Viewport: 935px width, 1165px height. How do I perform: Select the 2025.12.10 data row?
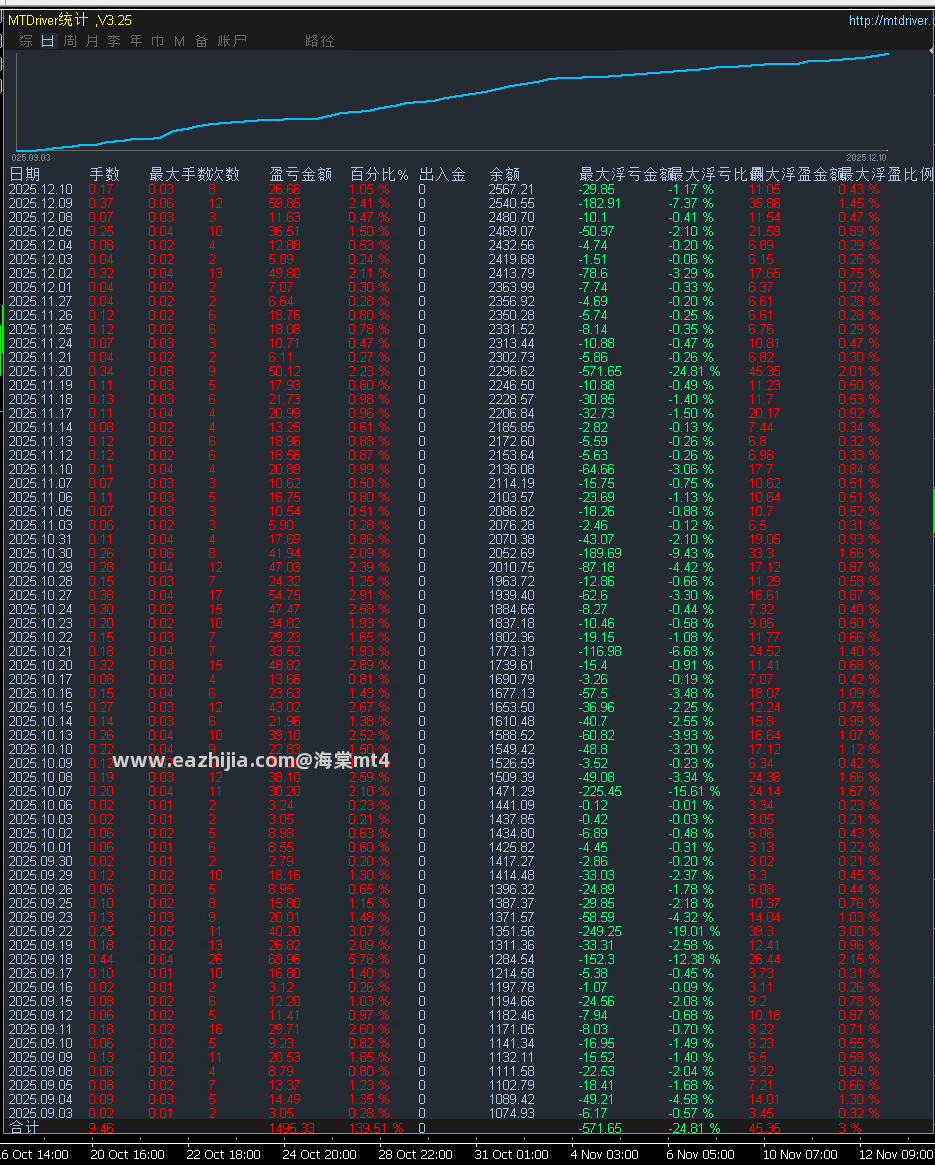tap(468, 189)
